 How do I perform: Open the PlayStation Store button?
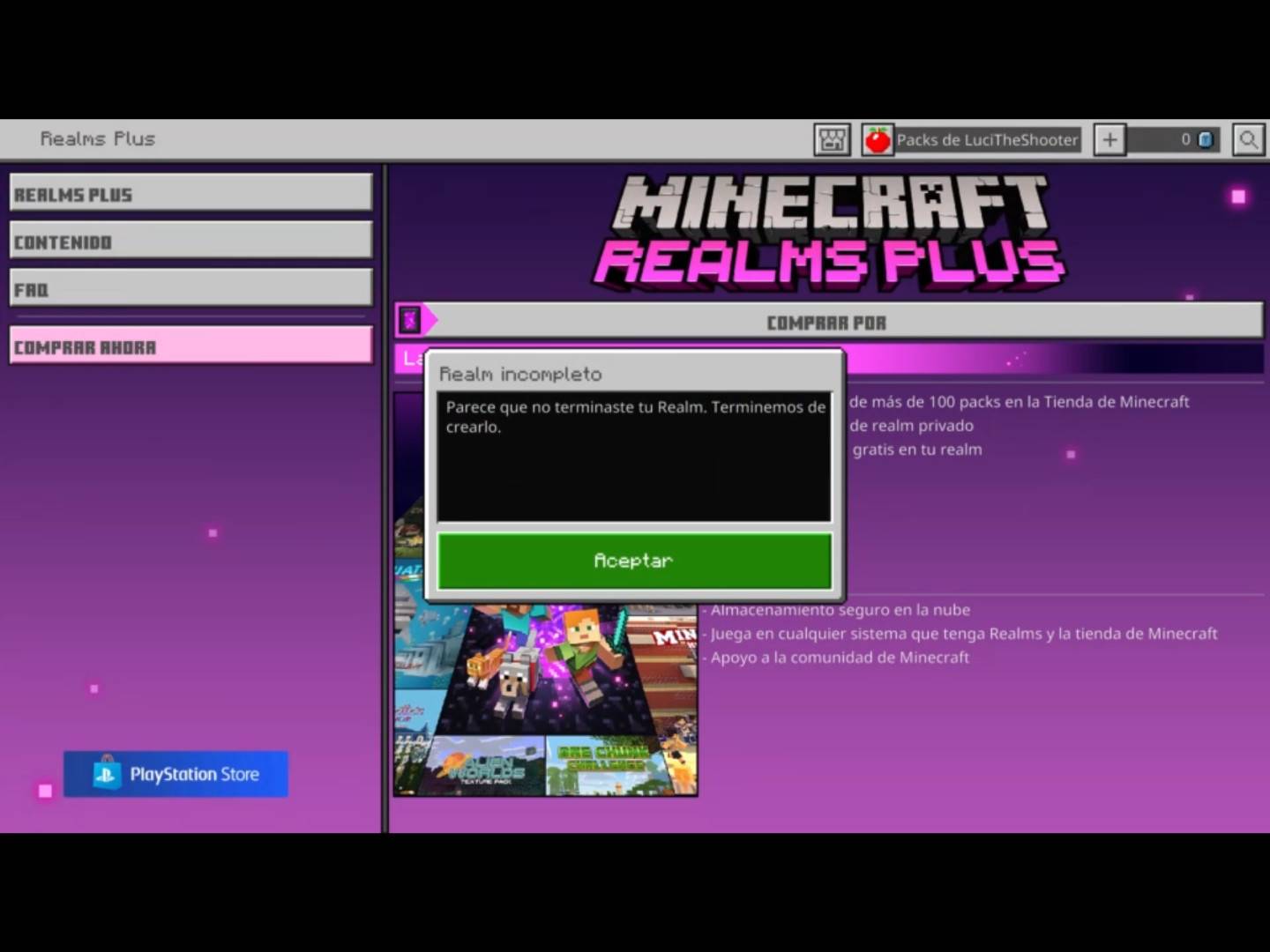[x=176, y=774]
